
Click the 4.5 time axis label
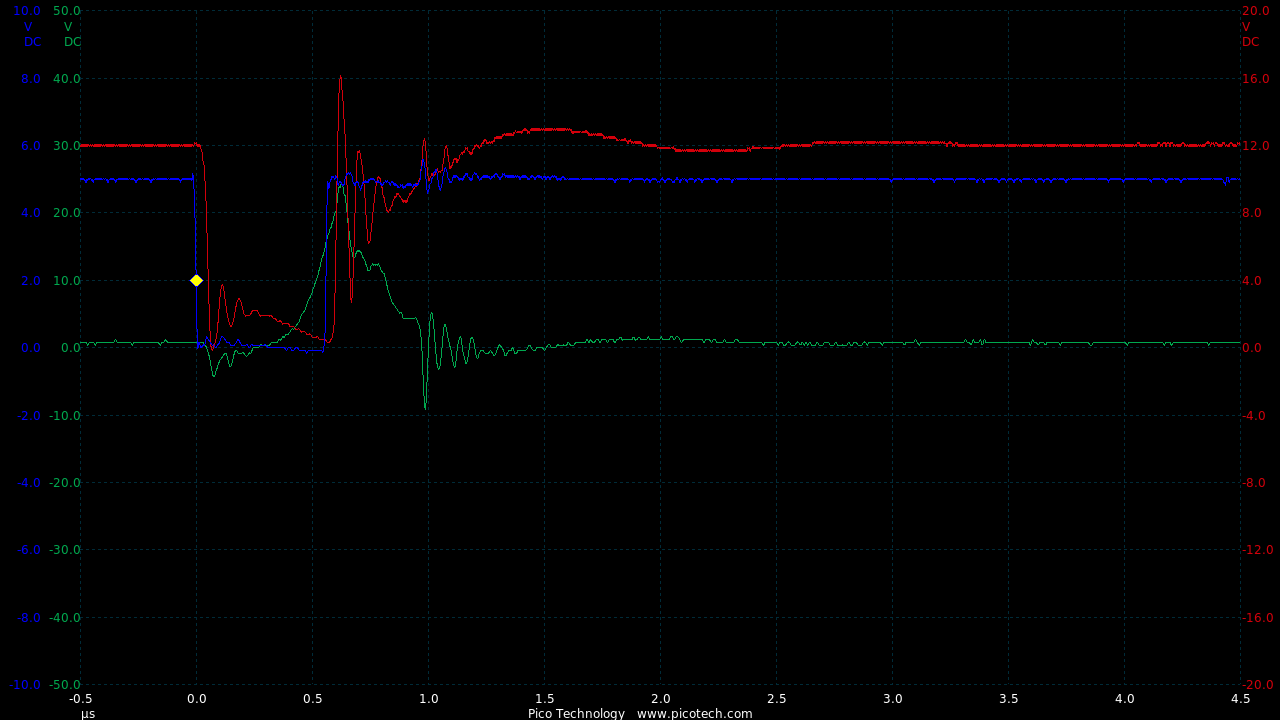1240,699
